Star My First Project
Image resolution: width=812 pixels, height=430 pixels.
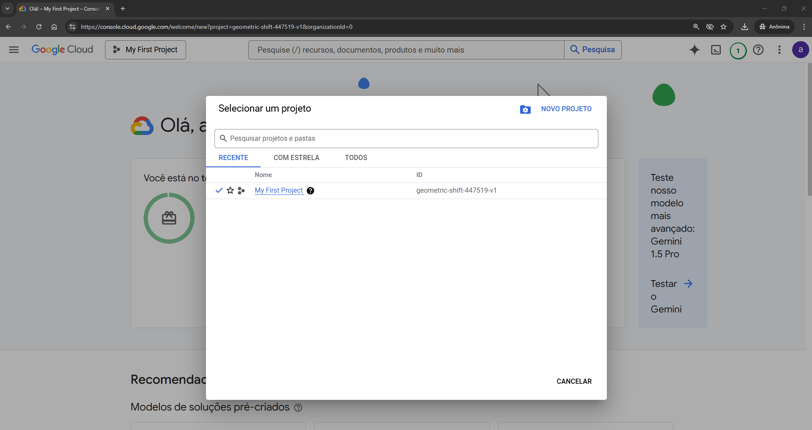[x=230, y=191]
